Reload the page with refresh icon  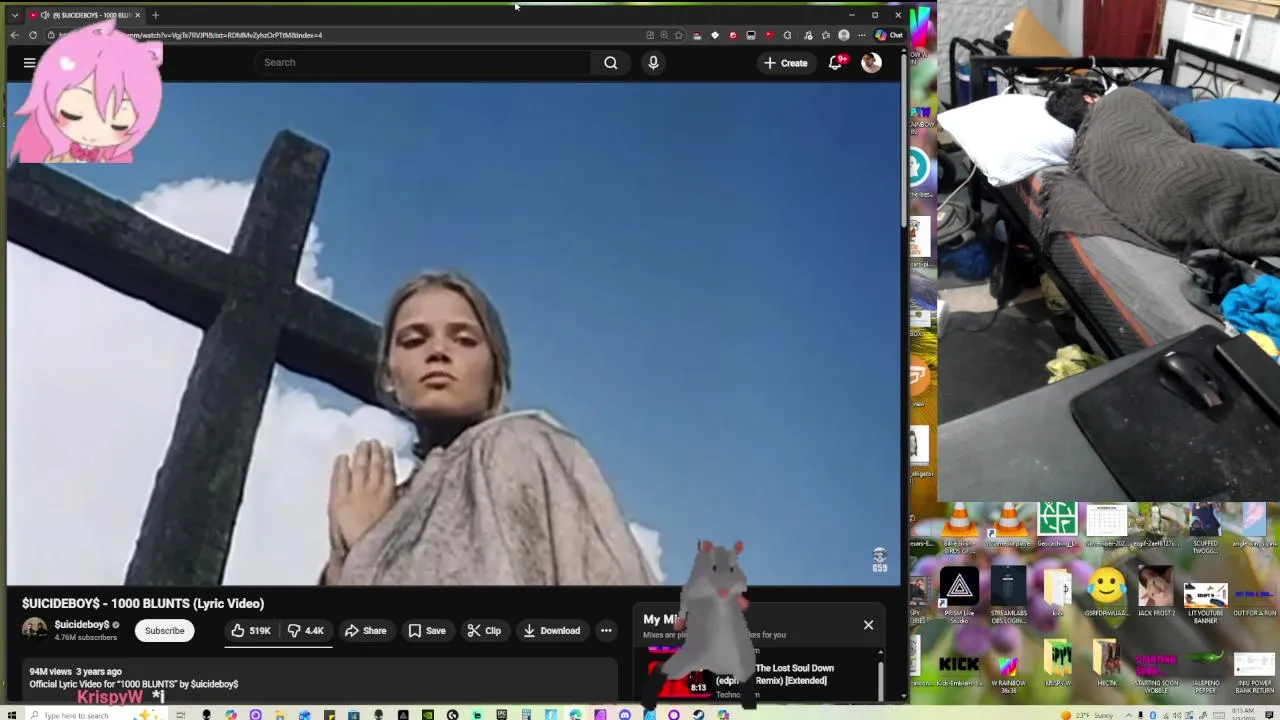point(33,35)
